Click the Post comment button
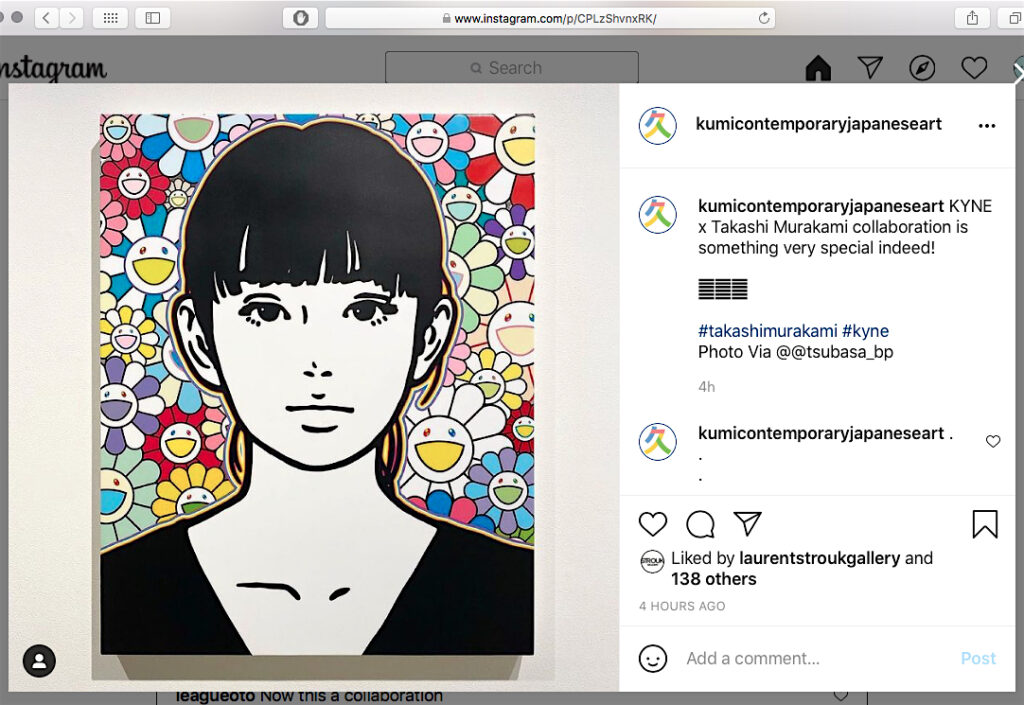The image size is (1024, 705). click(978, 659)
